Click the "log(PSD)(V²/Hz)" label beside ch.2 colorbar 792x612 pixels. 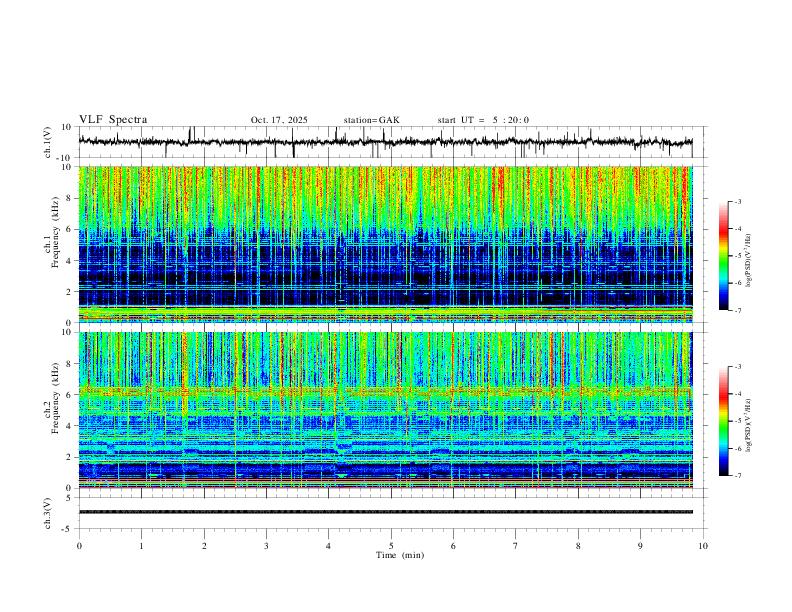coord(749,426)
